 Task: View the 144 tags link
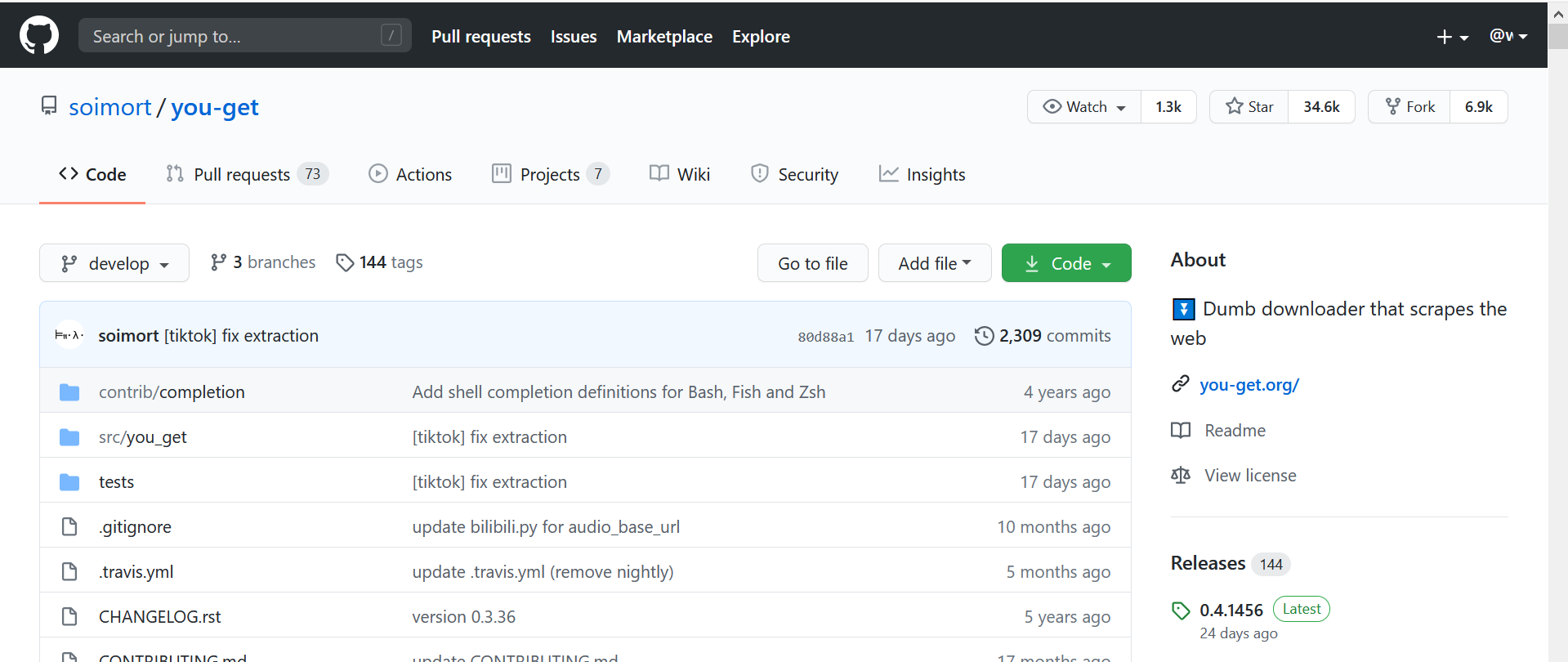click(x=380, y=262)
